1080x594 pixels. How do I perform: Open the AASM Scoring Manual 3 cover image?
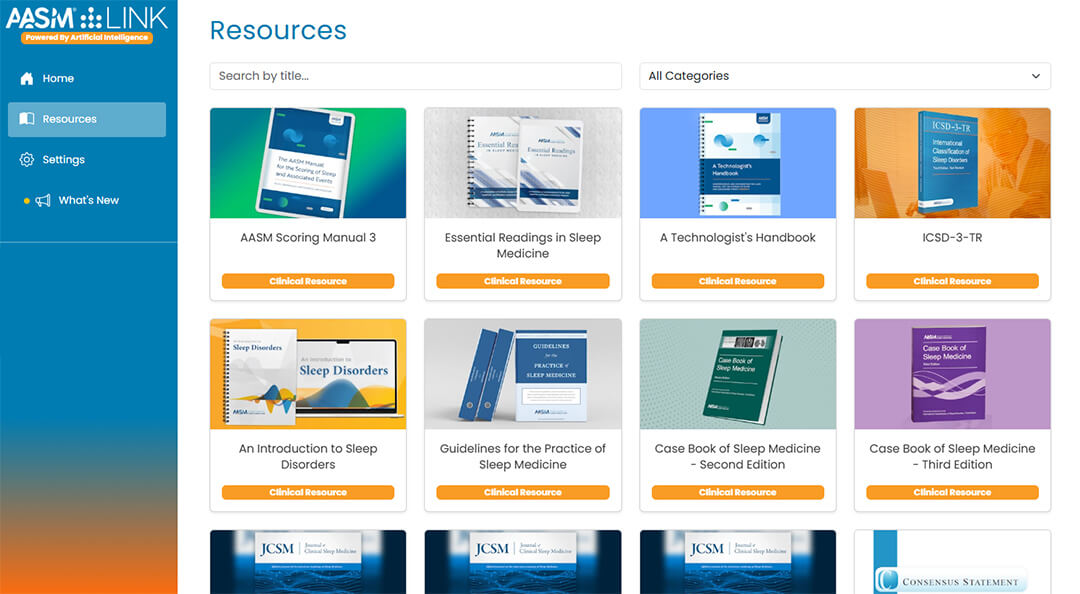click(308, 163)
